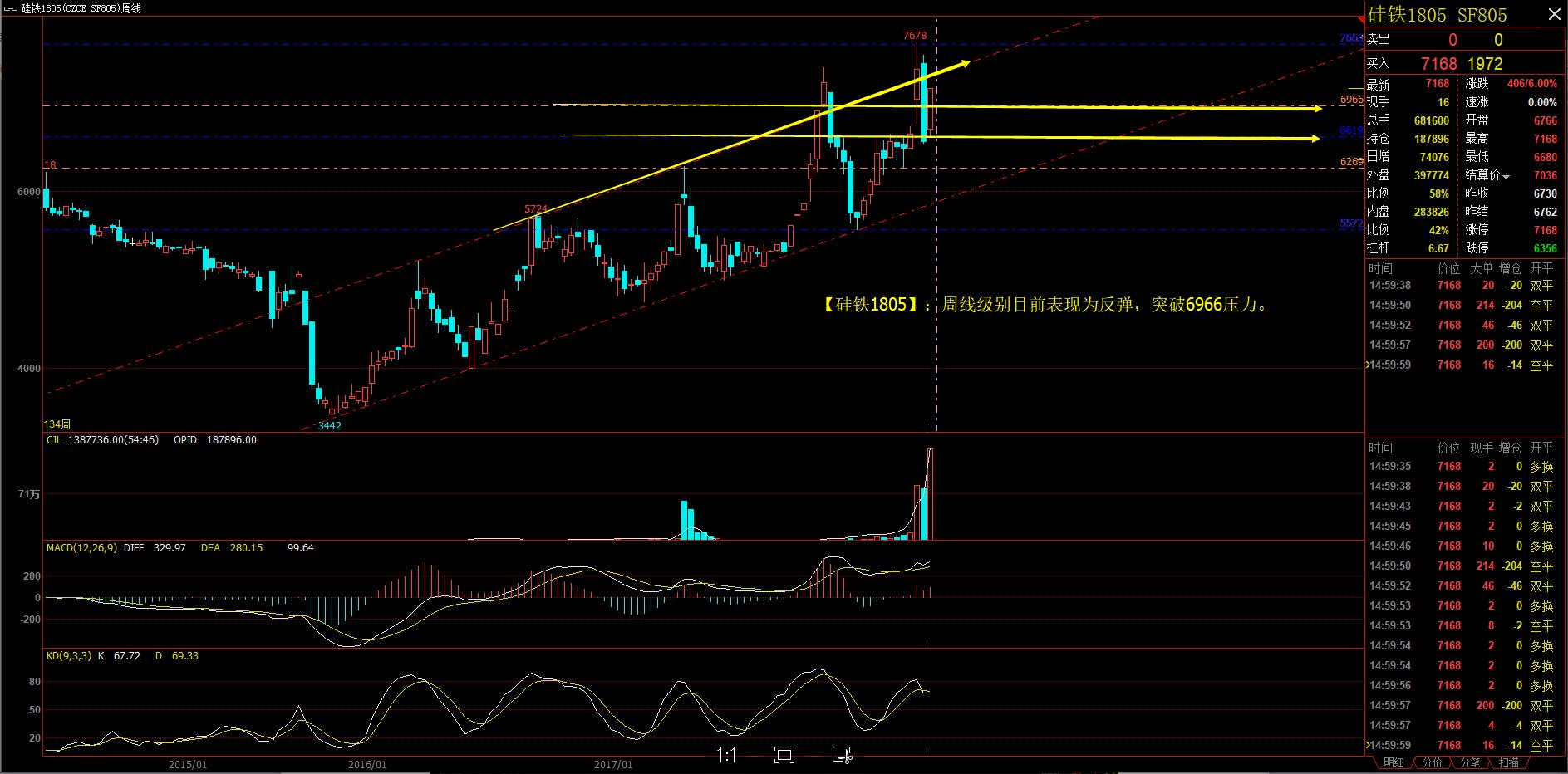Click the 2016/01 time axis label
This screenshot has height=774, width=1568.
[x=367, y=764]
